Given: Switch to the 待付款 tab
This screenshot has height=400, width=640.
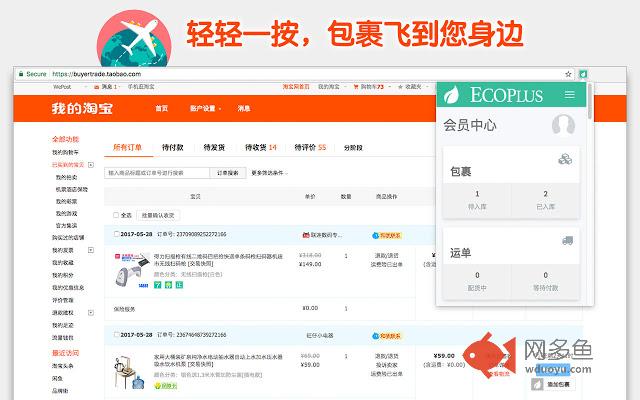Looking at the screenshot, I should [x=173, y=147].
